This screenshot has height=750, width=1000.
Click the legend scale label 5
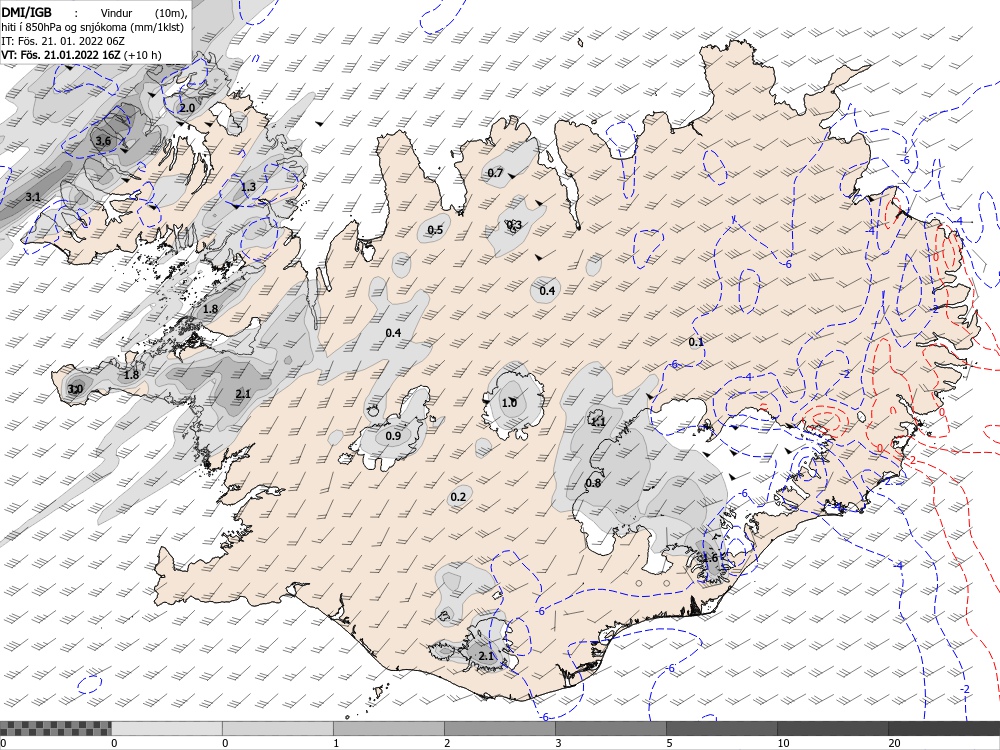point(669,743)
